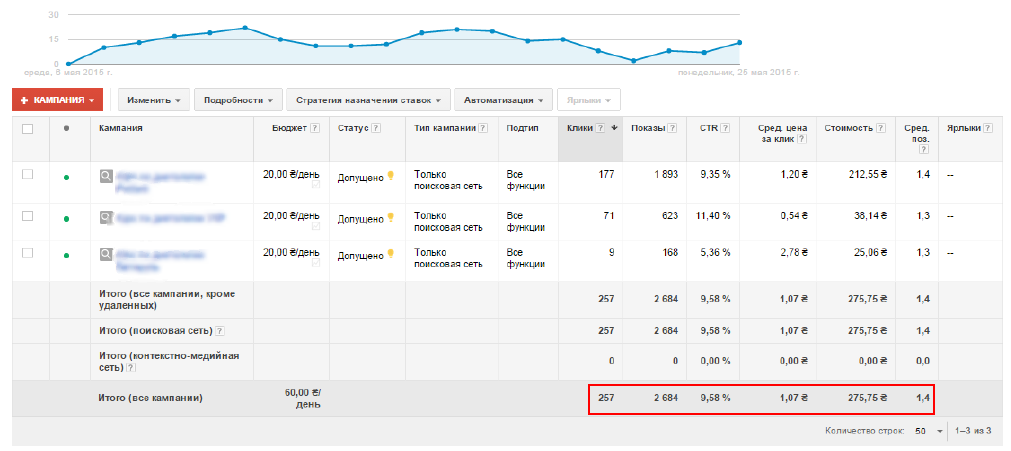
Task: Click search magnifier icon in 177-clicks campaign row
Action: click(105, 175)
